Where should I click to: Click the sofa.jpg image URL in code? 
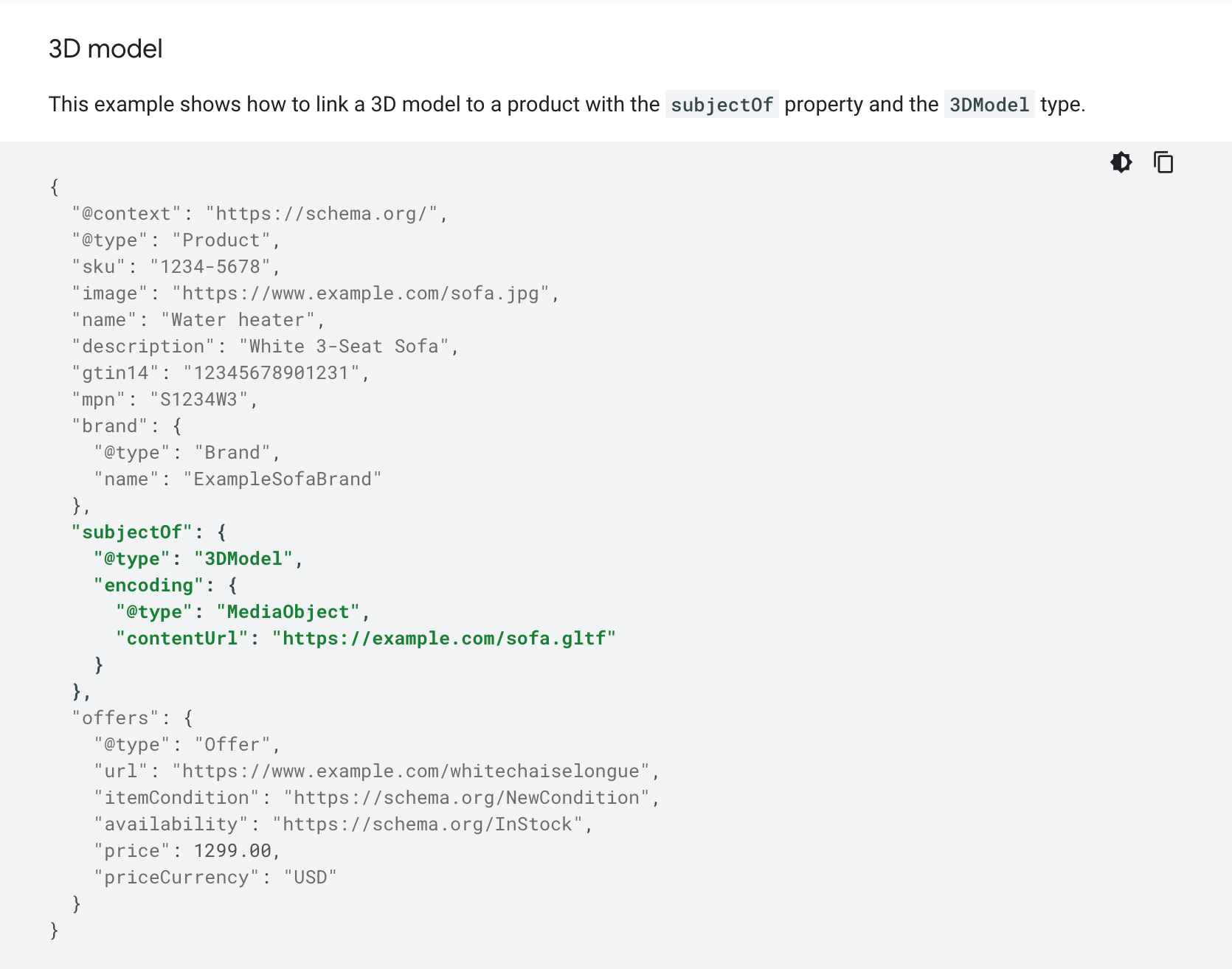[x=361, y=294]
